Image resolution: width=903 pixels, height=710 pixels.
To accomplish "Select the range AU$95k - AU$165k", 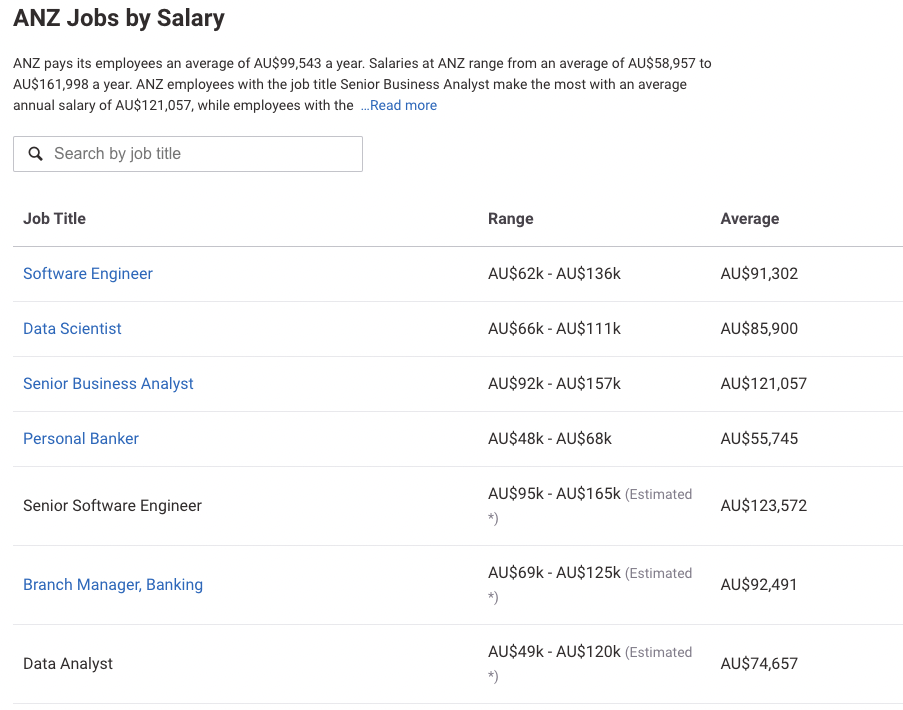I will point(555,493).
